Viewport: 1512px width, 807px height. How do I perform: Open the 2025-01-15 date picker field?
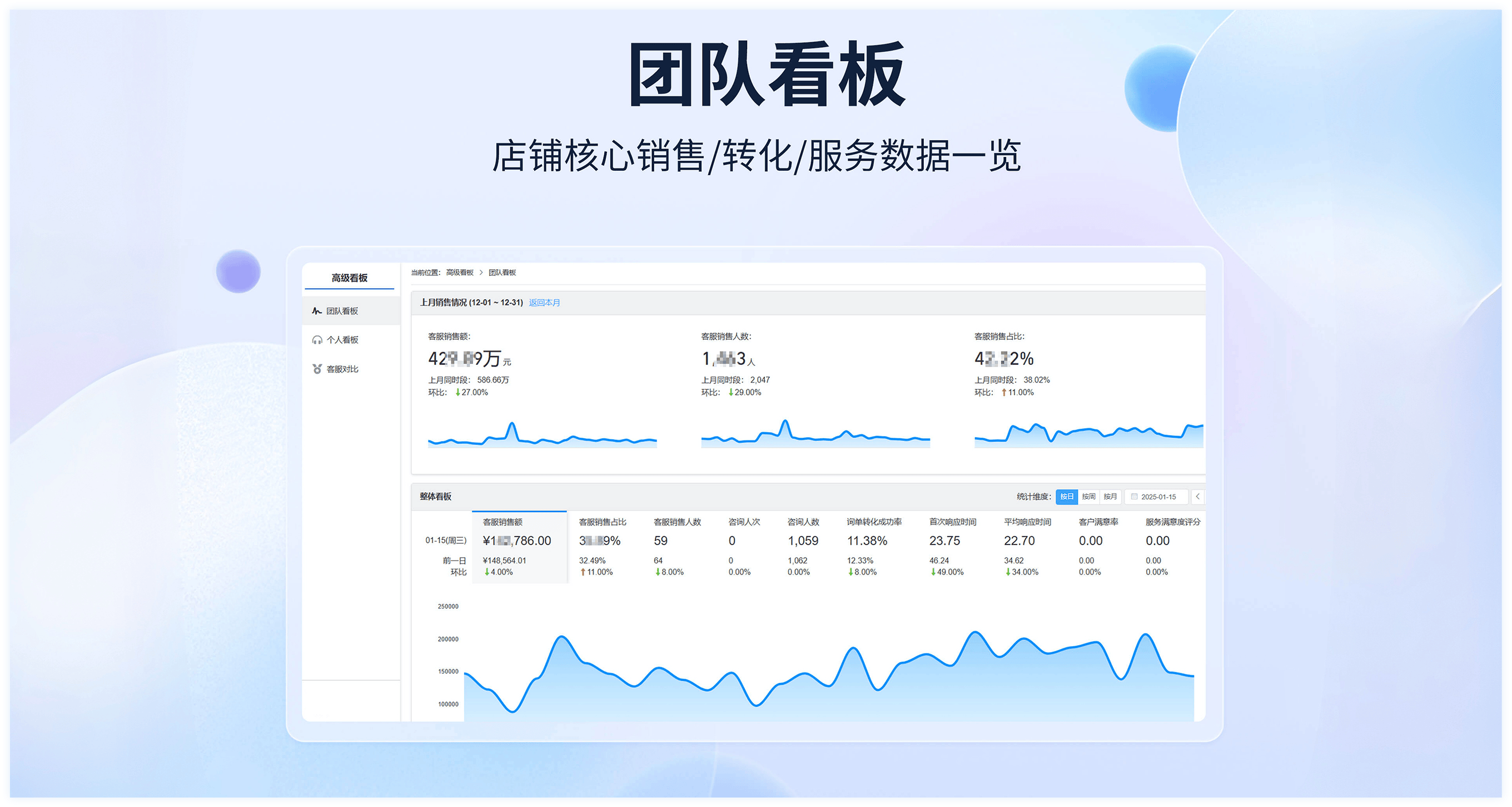coord(1156,496)
